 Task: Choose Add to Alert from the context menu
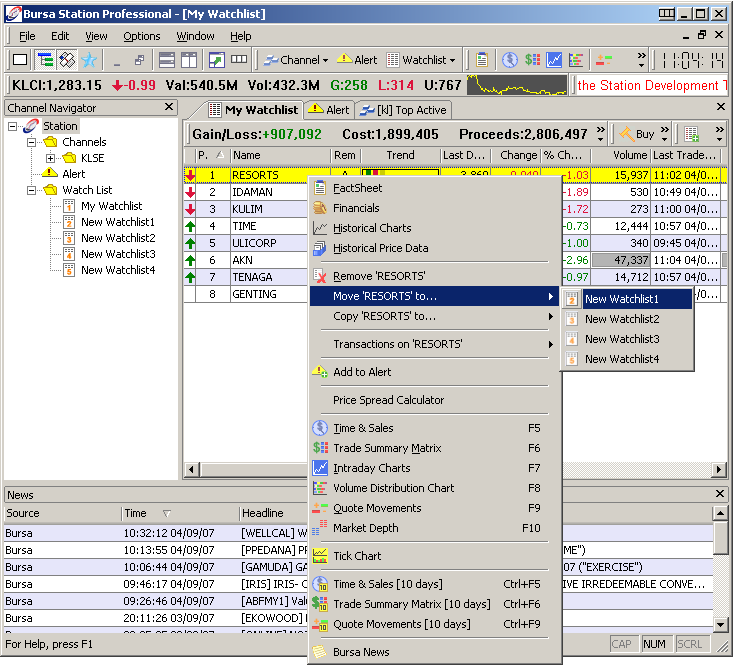tap(435, 372)
